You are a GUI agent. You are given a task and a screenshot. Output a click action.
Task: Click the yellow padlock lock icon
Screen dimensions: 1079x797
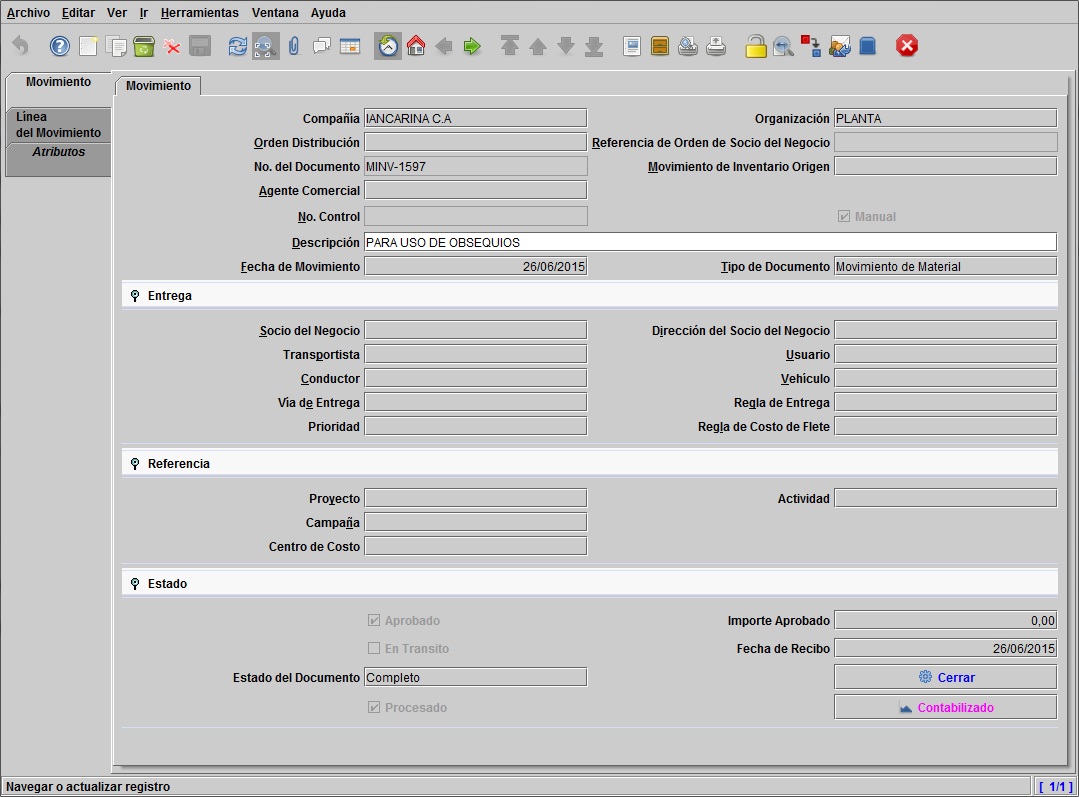(x=756, y=46)
